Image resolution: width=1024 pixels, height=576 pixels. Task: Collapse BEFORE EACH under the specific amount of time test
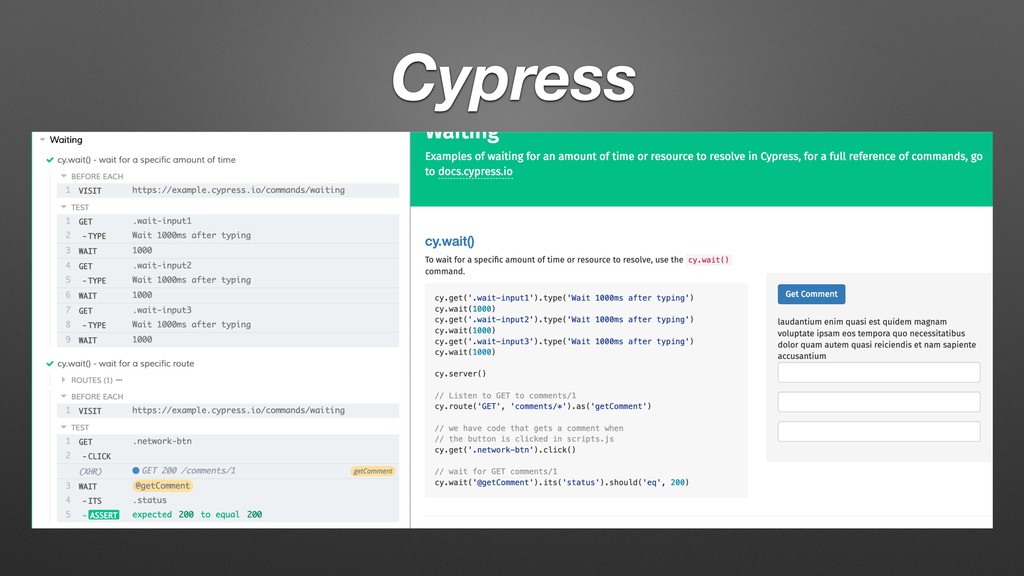64,176
